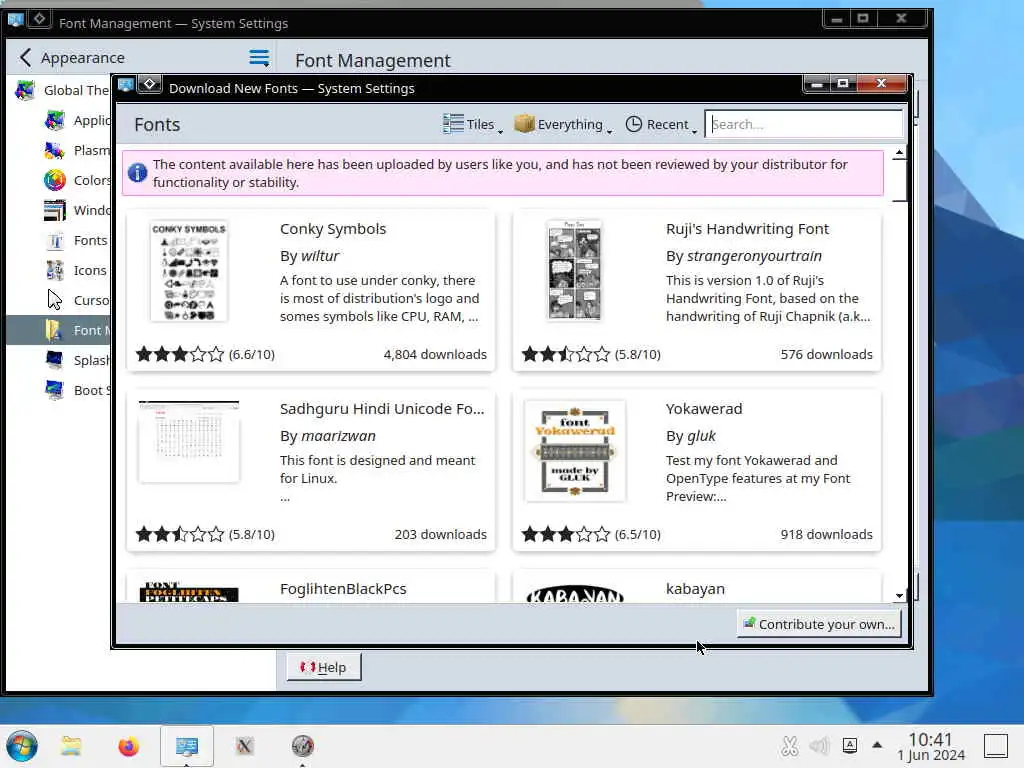Click author name gluk
Image resolution: width=1024 pixels, height=768 pixels.
point(701,436)
